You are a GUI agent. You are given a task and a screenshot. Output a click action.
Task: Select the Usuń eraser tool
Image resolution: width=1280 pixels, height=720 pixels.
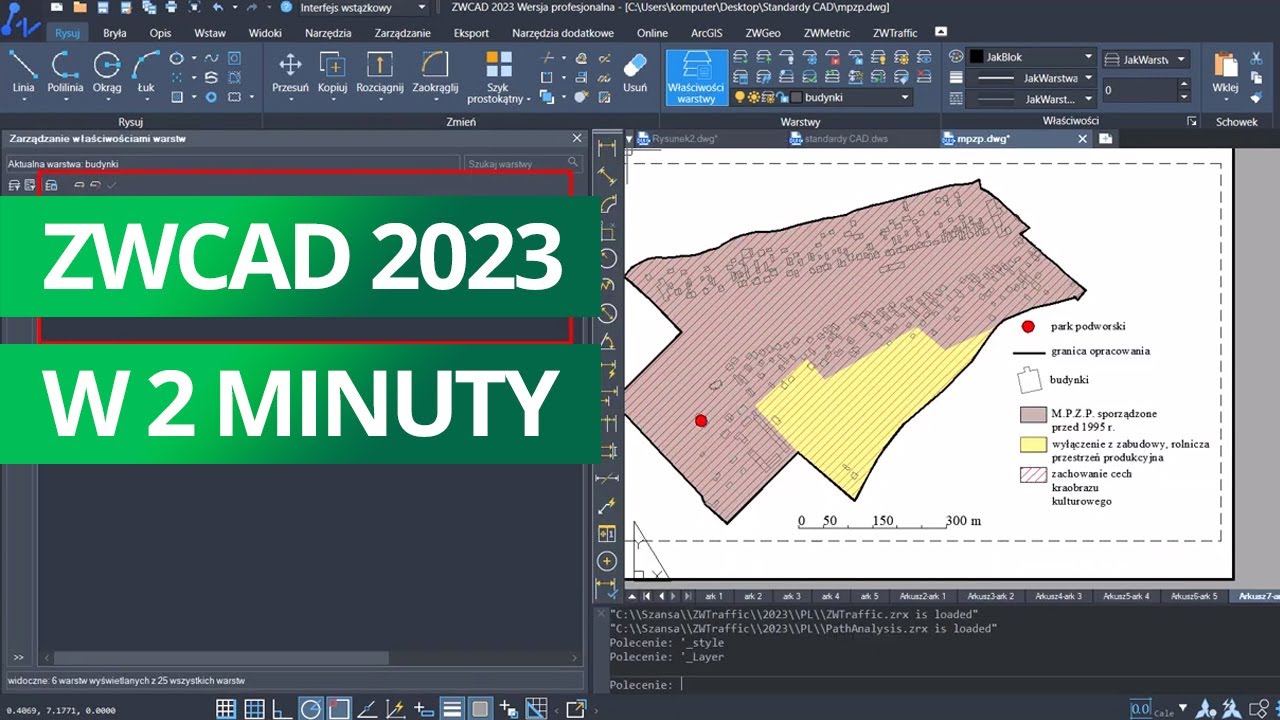tap(635, 72)
